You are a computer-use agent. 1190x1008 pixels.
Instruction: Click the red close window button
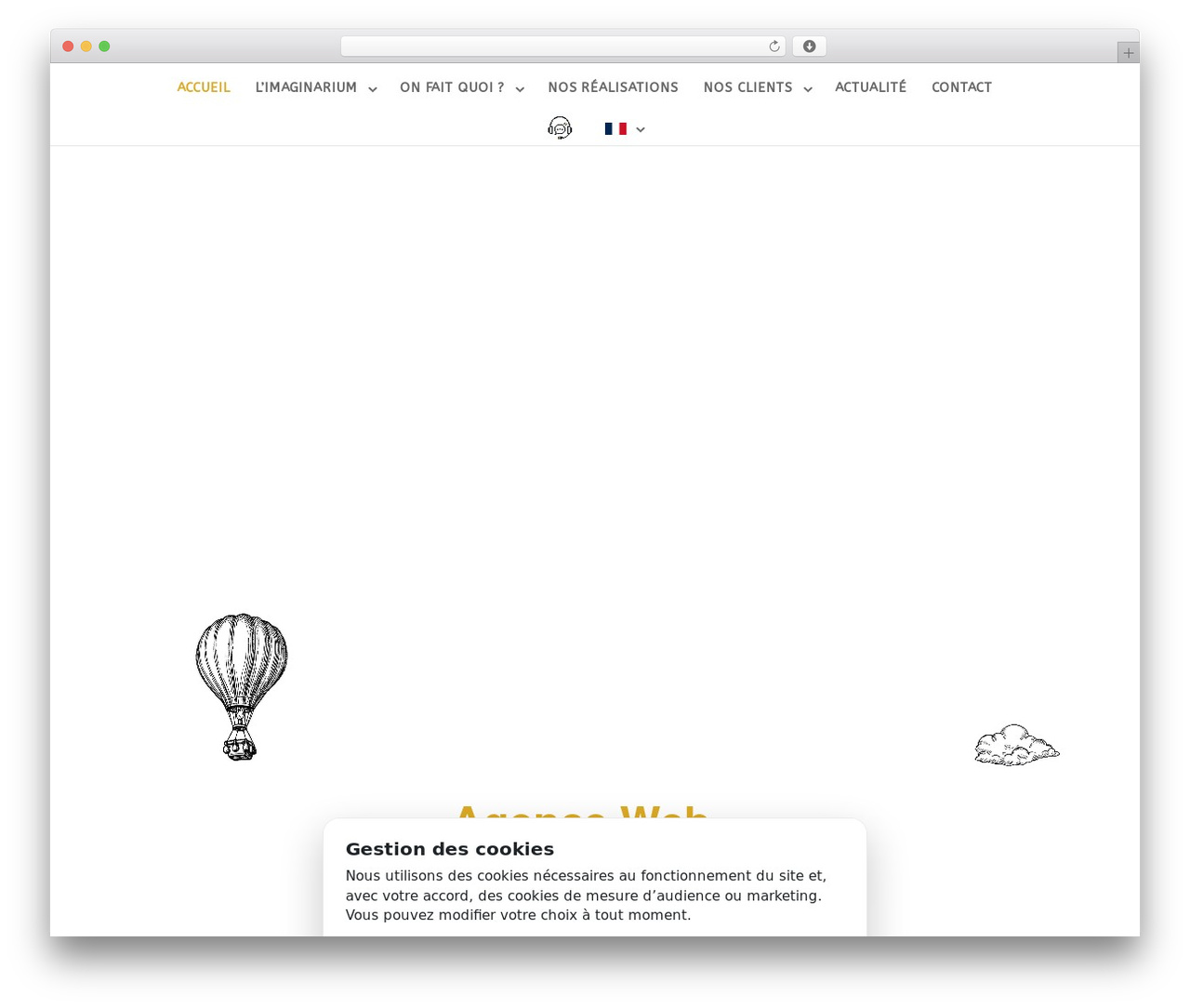click(x=68, y=46)
